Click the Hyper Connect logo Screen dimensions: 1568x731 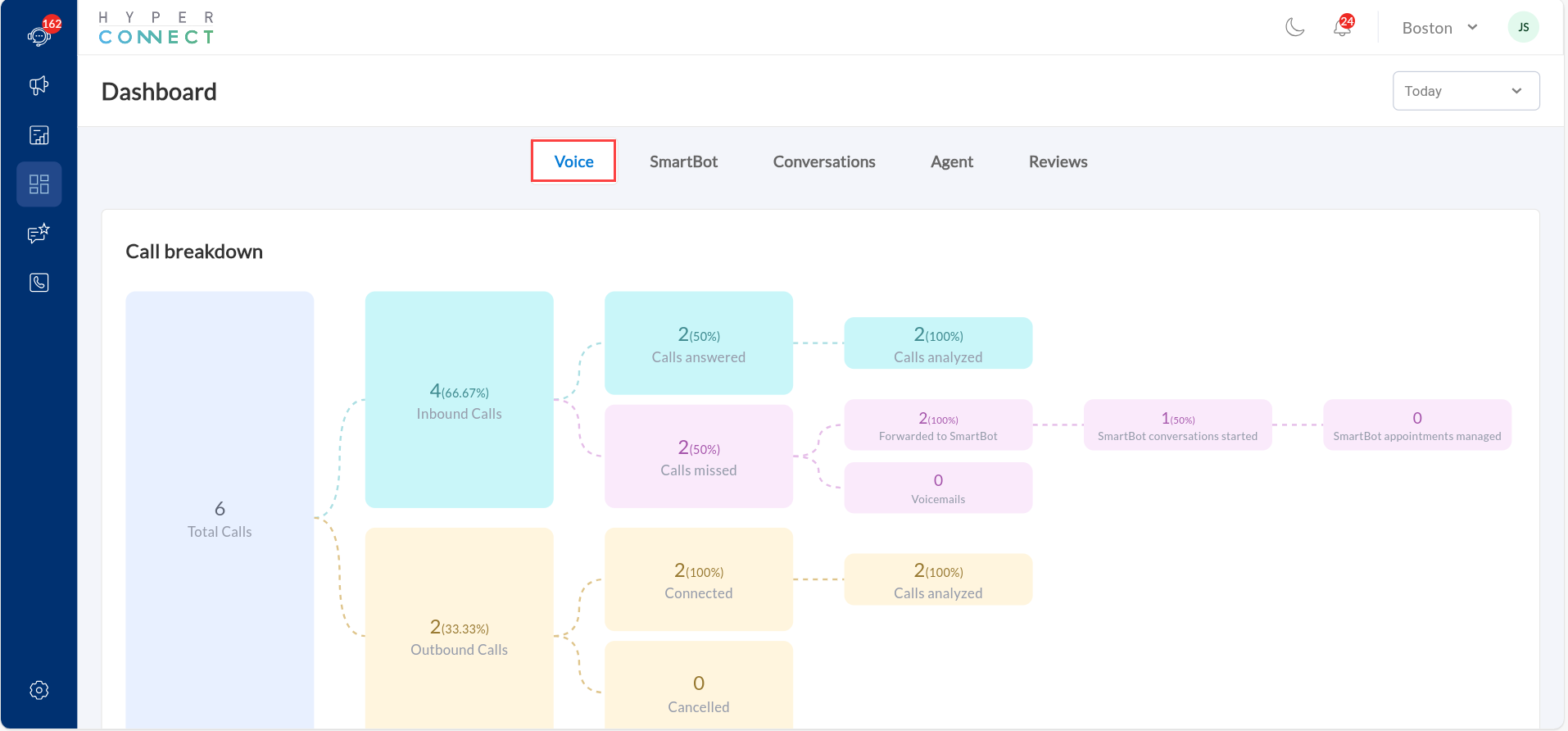click(x=156, y=28)
